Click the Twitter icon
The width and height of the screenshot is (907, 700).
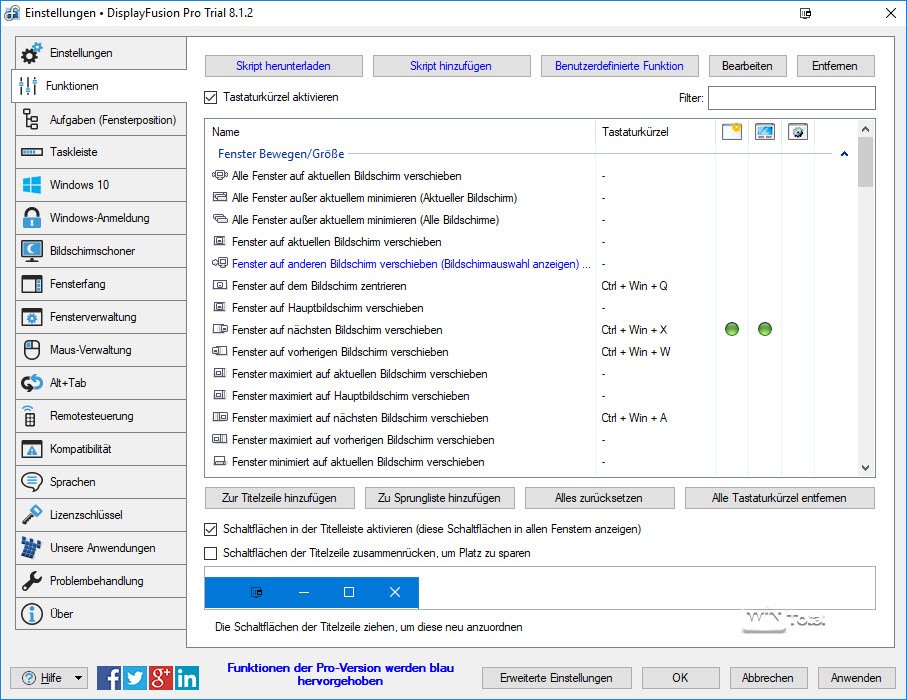(135, 677)
